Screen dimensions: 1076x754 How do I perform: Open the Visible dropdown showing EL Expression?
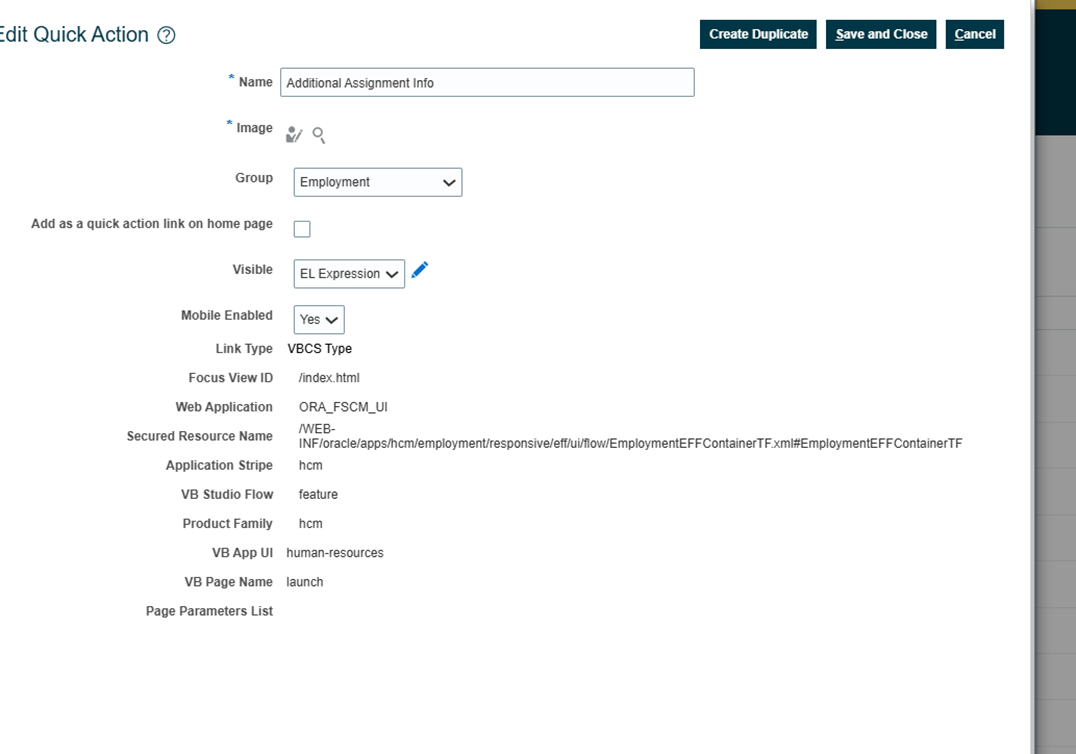pos(349,274)
